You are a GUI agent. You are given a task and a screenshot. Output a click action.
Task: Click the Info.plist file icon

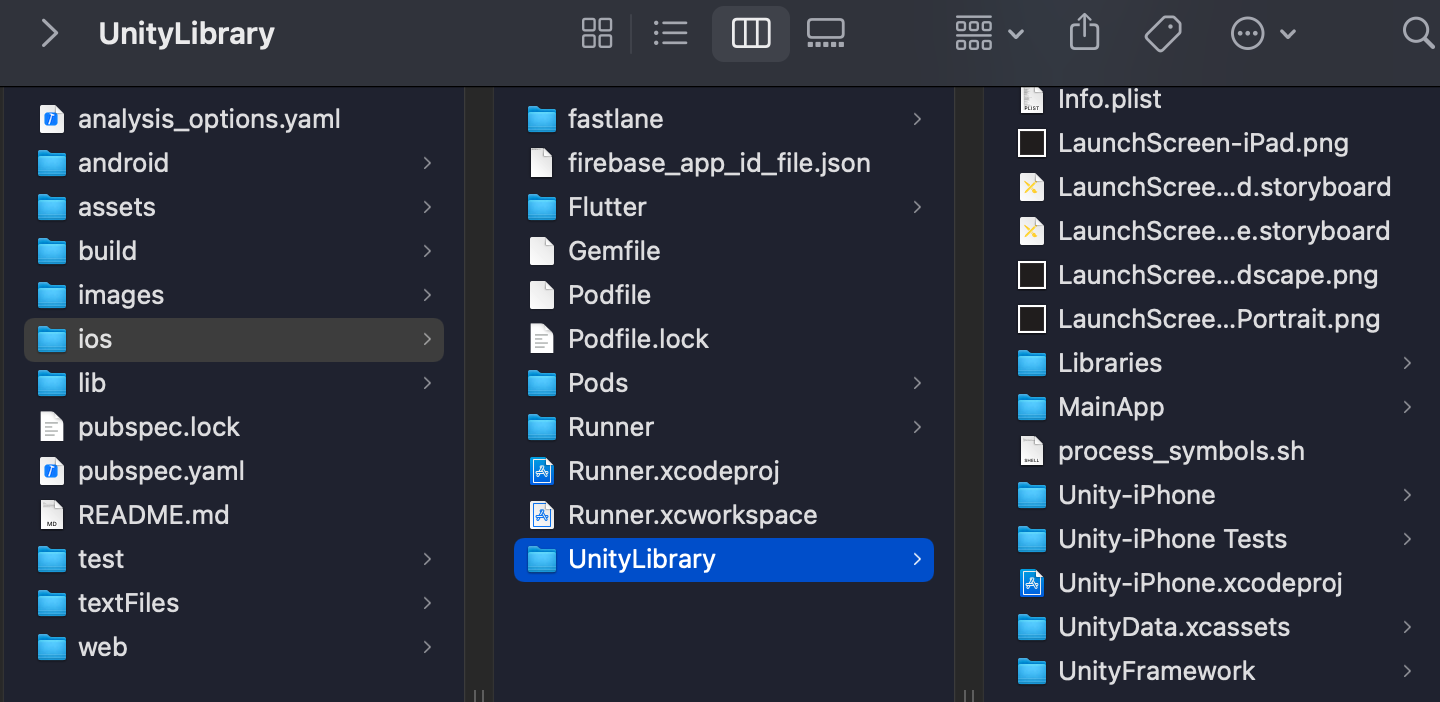(1032, 99)
